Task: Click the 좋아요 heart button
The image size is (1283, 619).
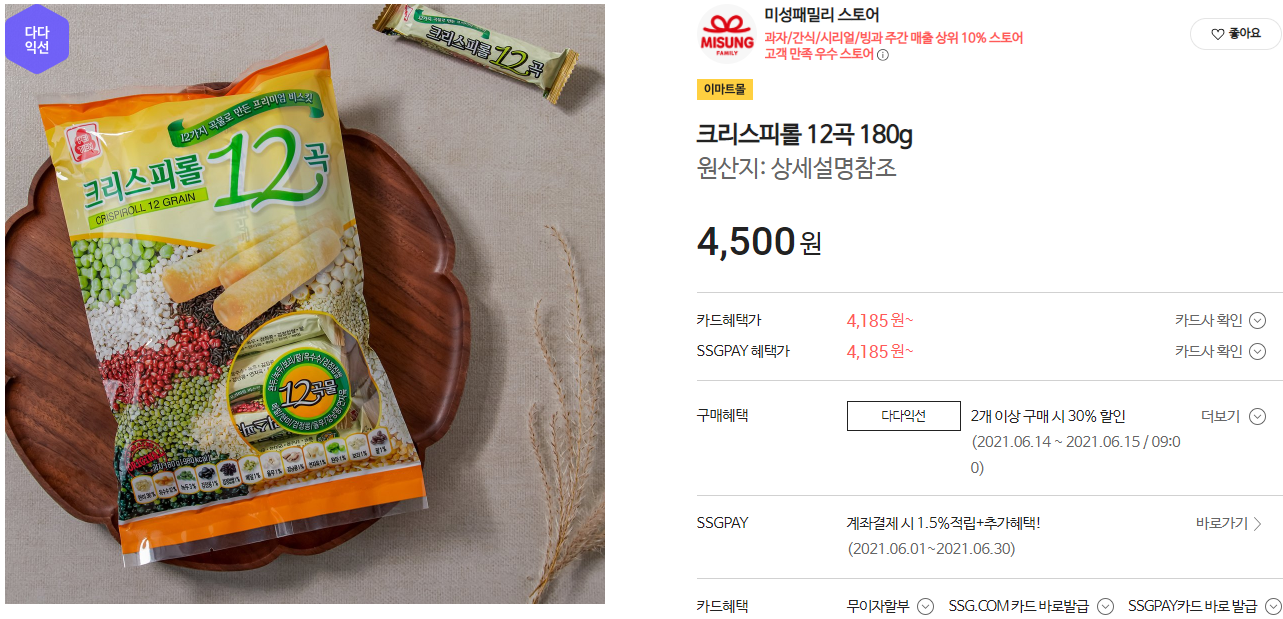Action: pos(1235,34)
